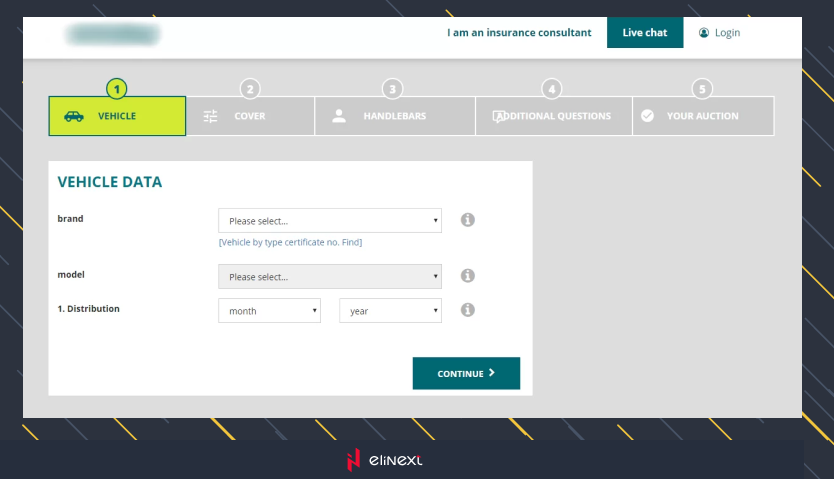
Task: Click the sliders icon beside Cover
Action: click(210, 116)
